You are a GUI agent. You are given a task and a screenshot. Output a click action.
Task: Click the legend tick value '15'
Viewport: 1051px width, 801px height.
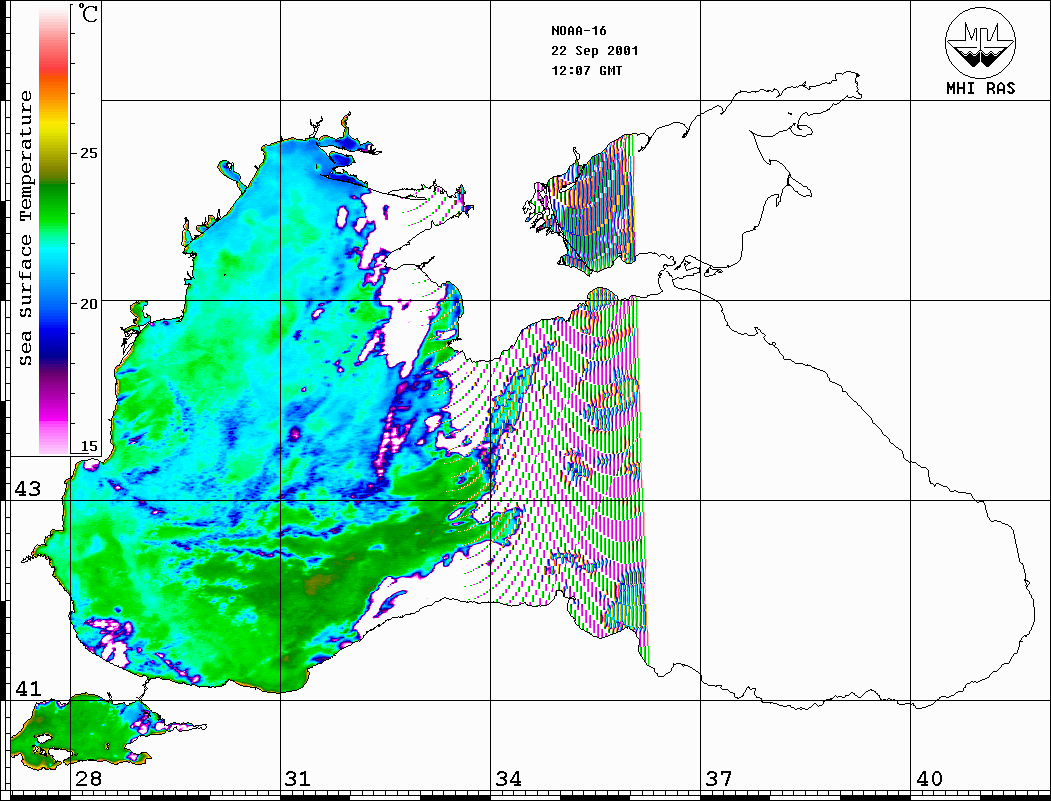pos(88,446)
